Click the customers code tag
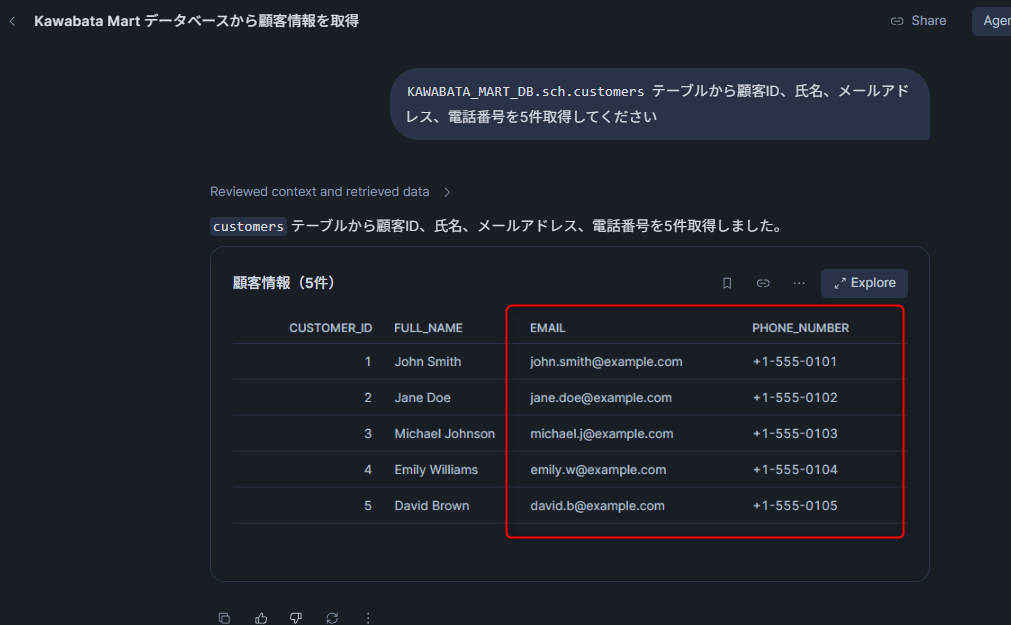 (x=248, y=226)
